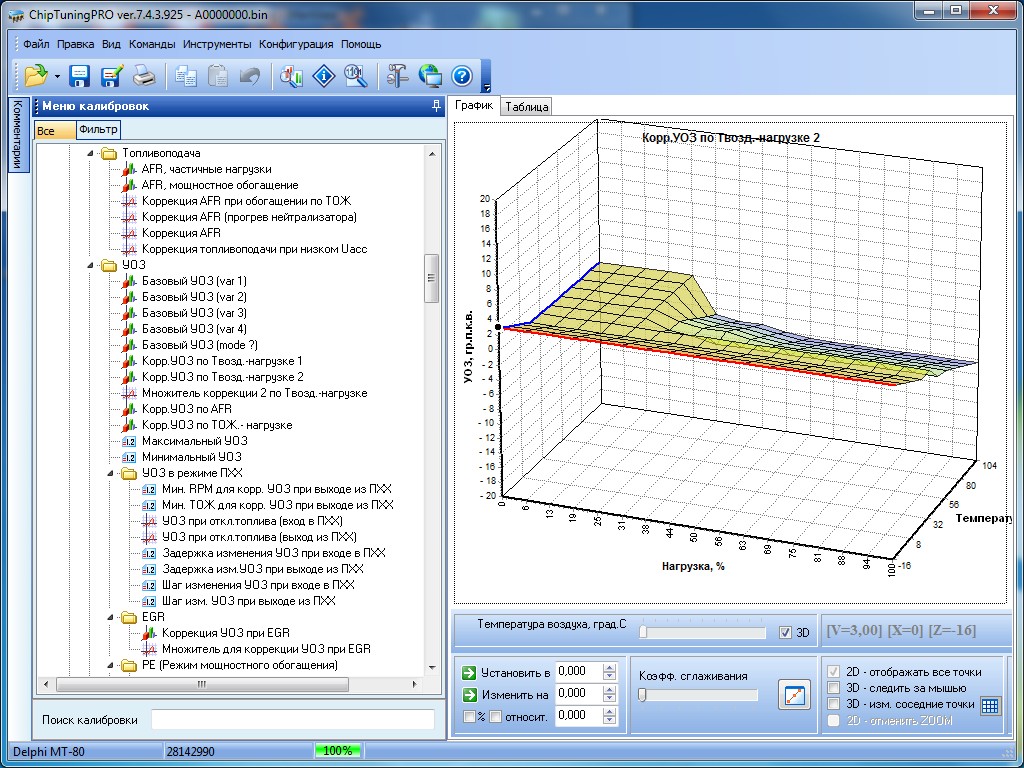
Task: Select the Фильтр button in calibration menu
Action: click(x=98, y=130)
